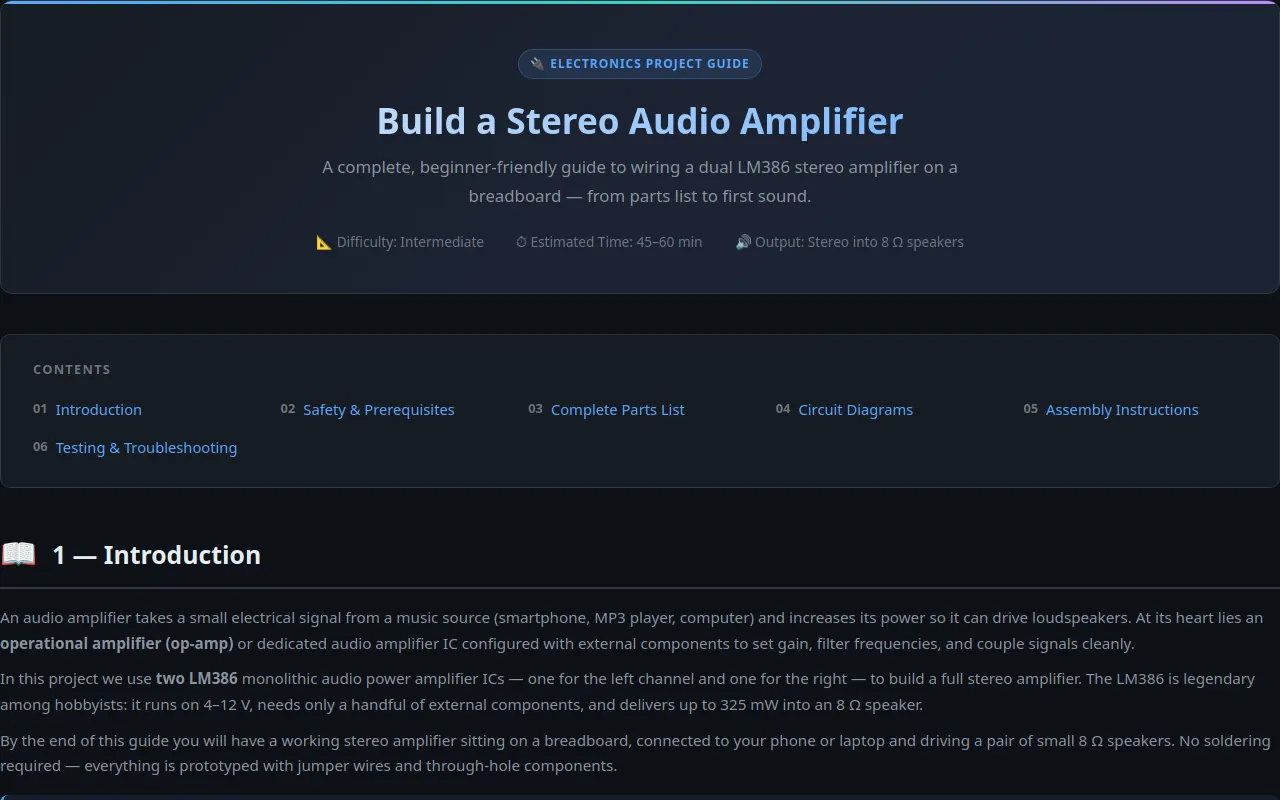Click the contents number 06
Viewport: 1280px width, 800px height.
click(x=40, y=447)
